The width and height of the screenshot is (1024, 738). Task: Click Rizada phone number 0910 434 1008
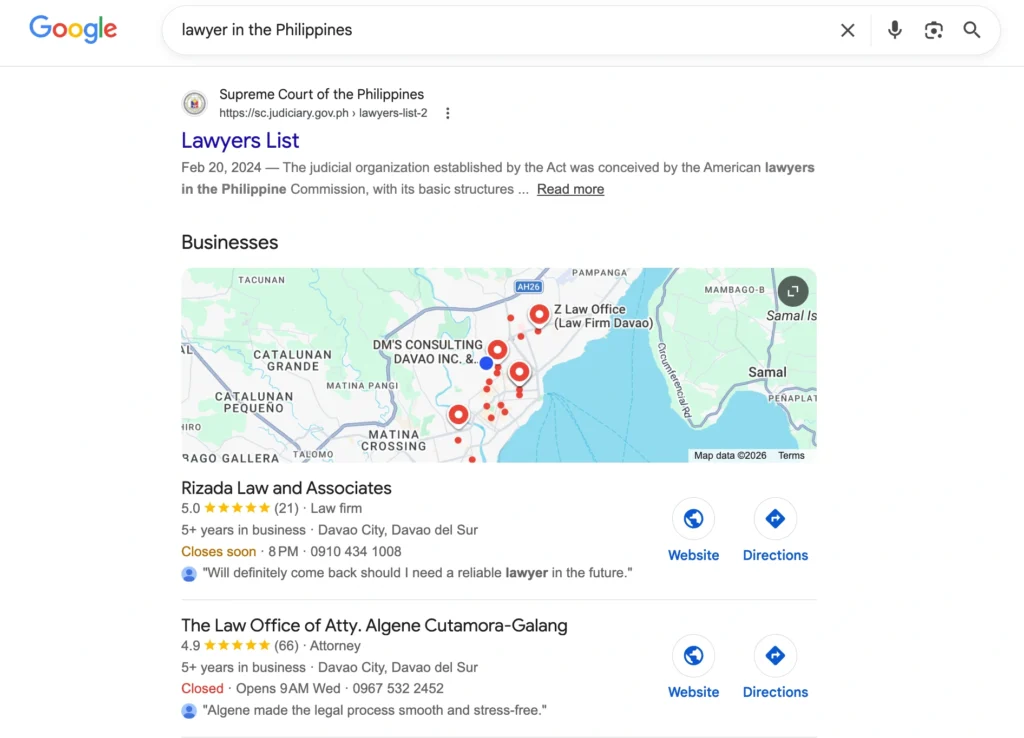tap(356, 552)
